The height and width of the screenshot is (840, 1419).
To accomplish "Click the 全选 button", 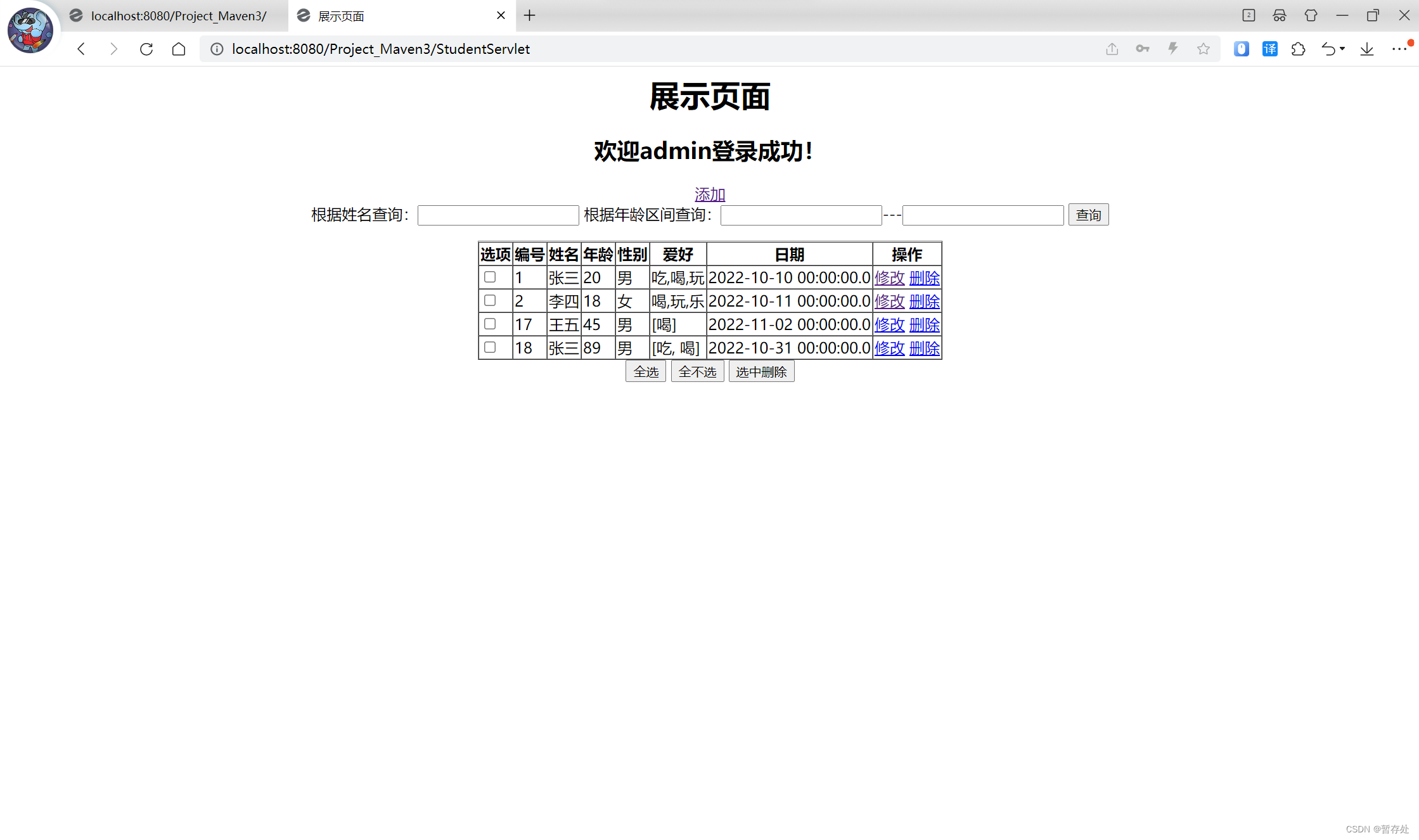I will point(645,371).
